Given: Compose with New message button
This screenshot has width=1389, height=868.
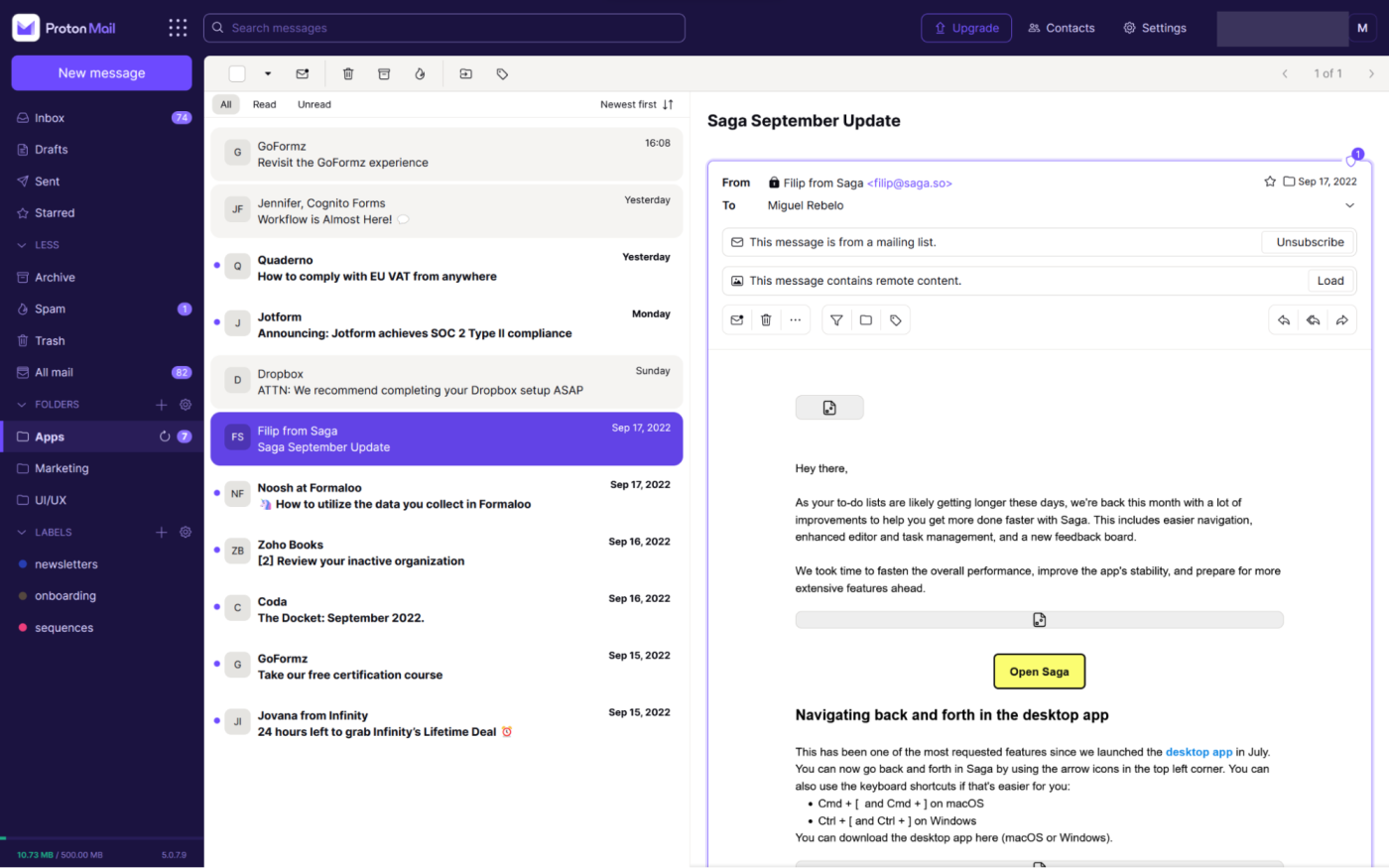Looking at the screenshot, I should [x=101, y=72].
